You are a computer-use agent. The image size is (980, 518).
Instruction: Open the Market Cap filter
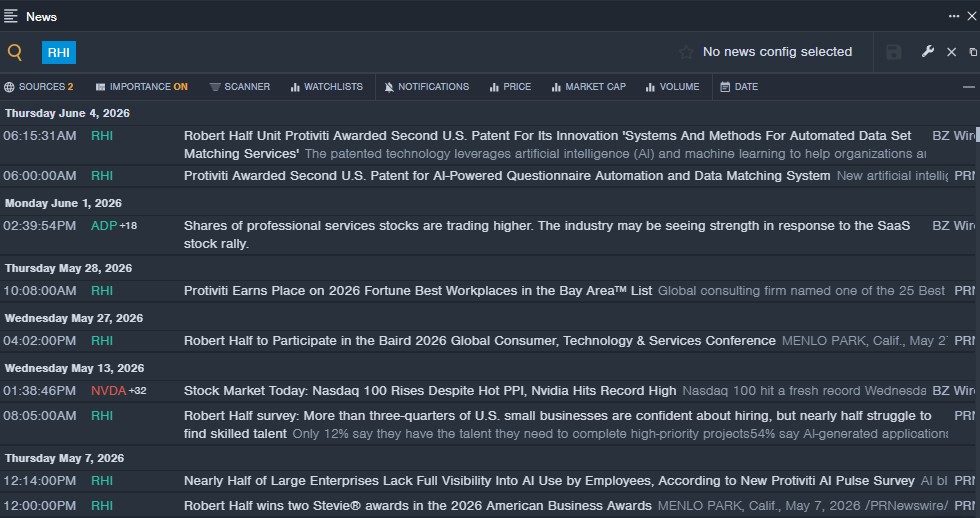[588, 87]
